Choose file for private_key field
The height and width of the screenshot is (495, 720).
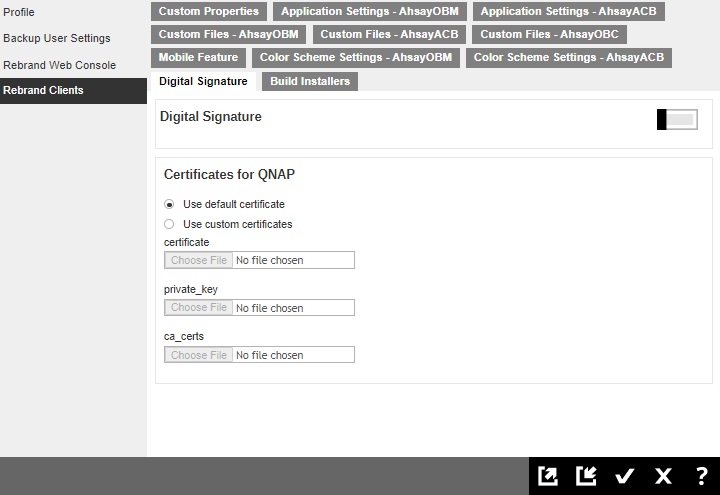click(x=199, y=308)
